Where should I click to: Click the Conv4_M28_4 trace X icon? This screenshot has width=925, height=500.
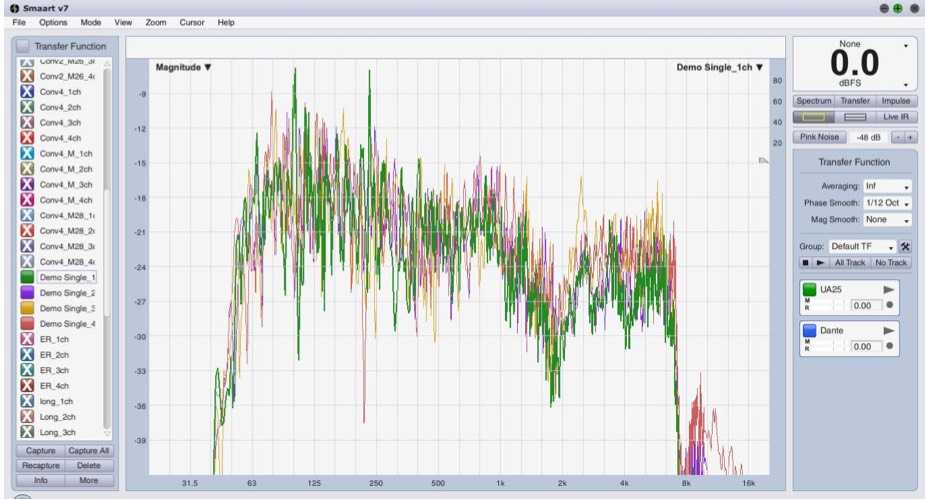coord(27,261)
